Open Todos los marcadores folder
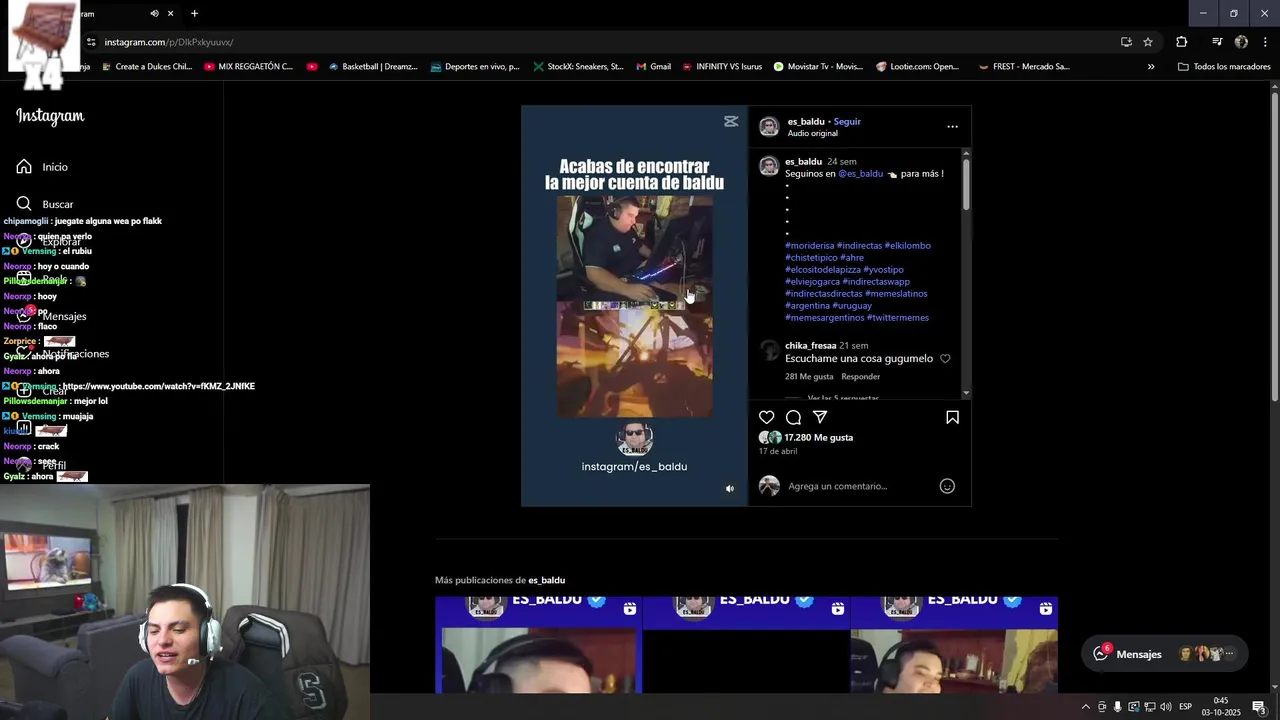 (1224, 67)
